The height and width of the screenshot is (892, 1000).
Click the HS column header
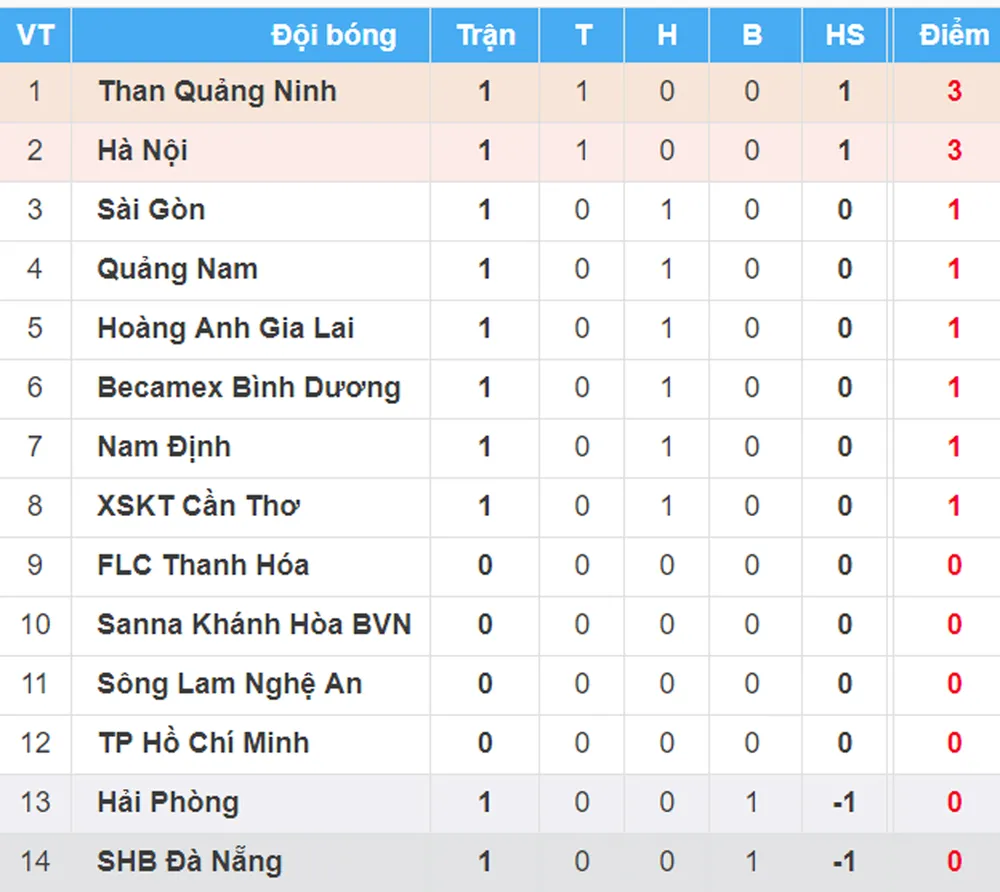845,36
